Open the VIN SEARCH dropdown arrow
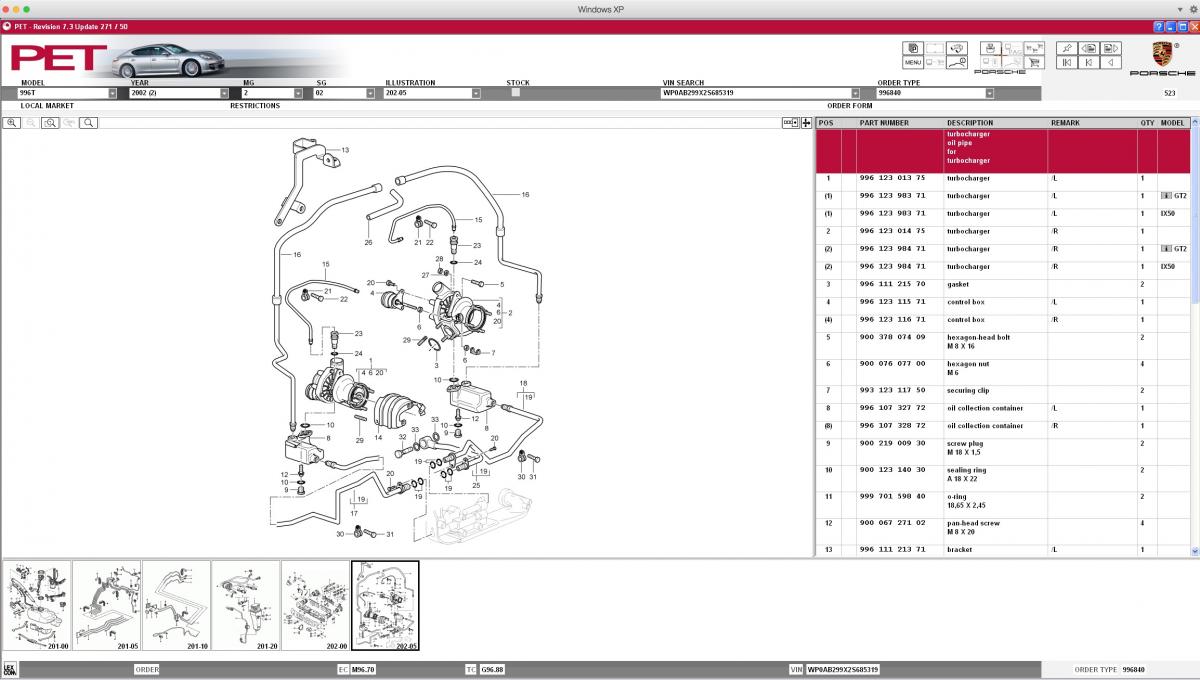Image resolution: width=1200 pixels, height=680 pixels. pyautogui.click(x=856, y=93)
